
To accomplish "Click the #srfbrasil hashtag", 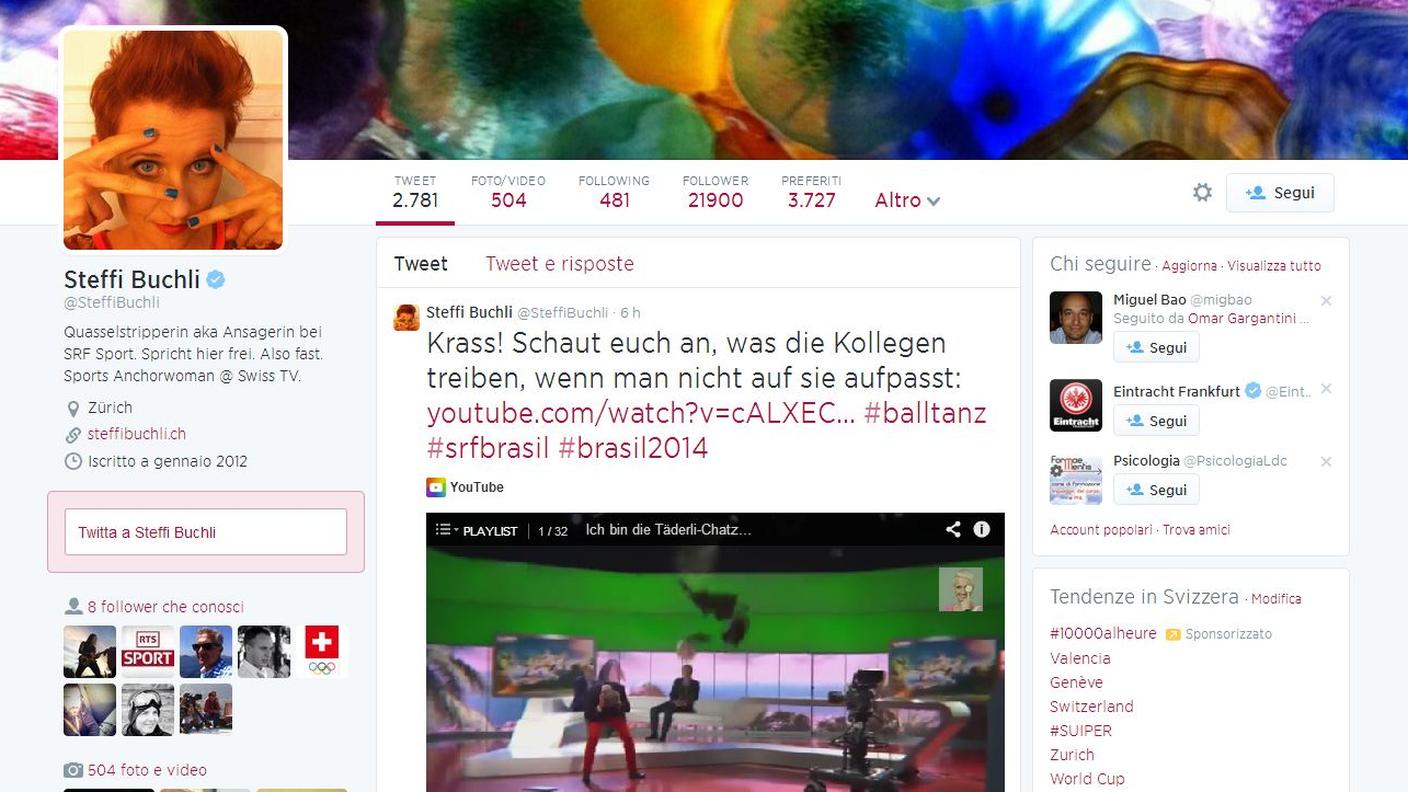I will click(488, 447).
